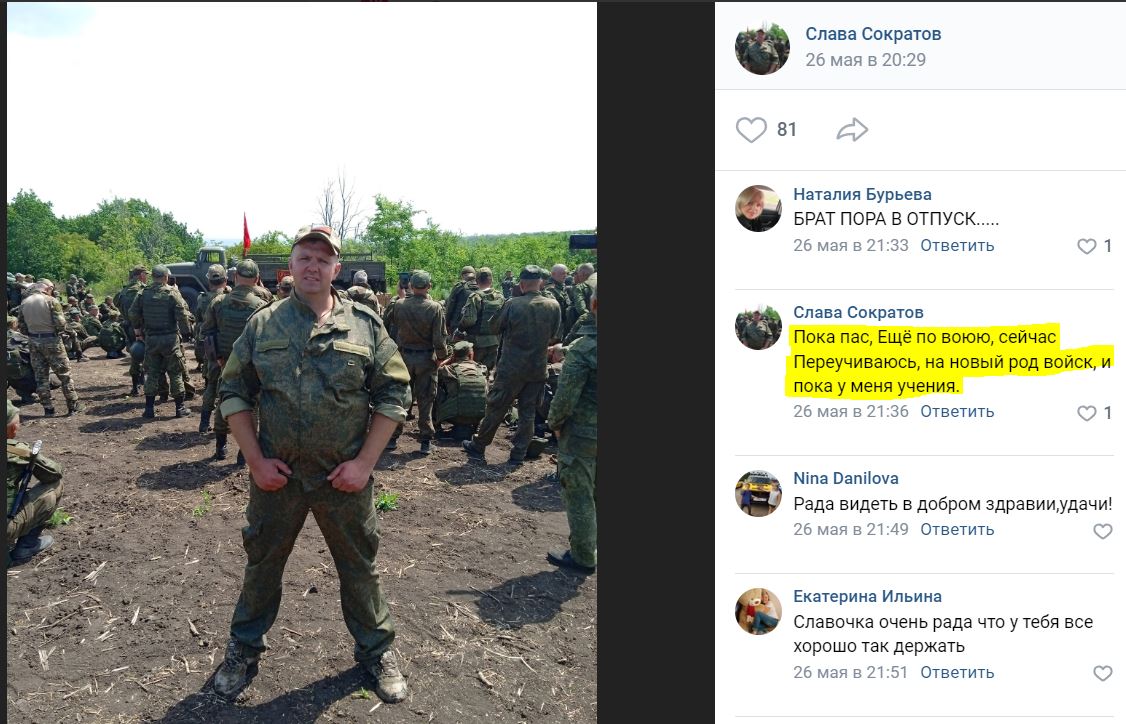The height and width of the screenshot is (724, 1126).
Task: Click the share arrow icon
Action: [x=852, y=130]
